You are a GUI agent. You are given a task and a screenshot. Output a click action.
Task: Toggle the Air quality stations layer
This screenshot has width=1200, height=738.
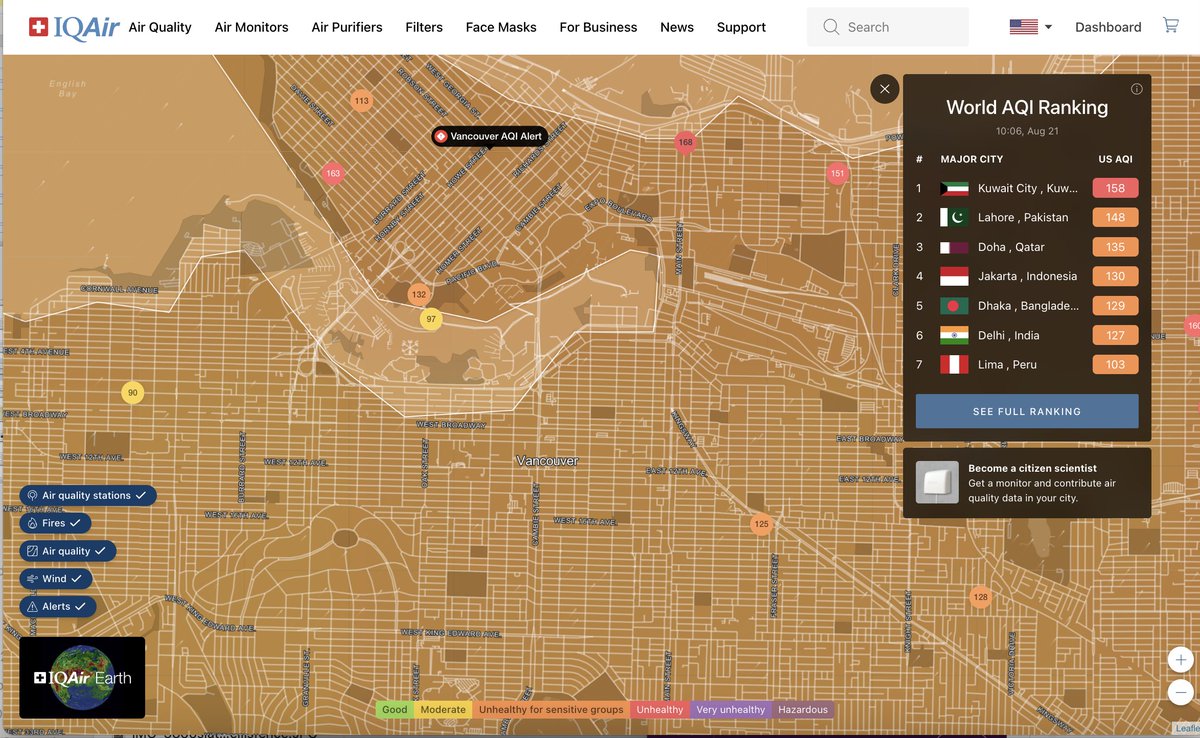point(88,495)
